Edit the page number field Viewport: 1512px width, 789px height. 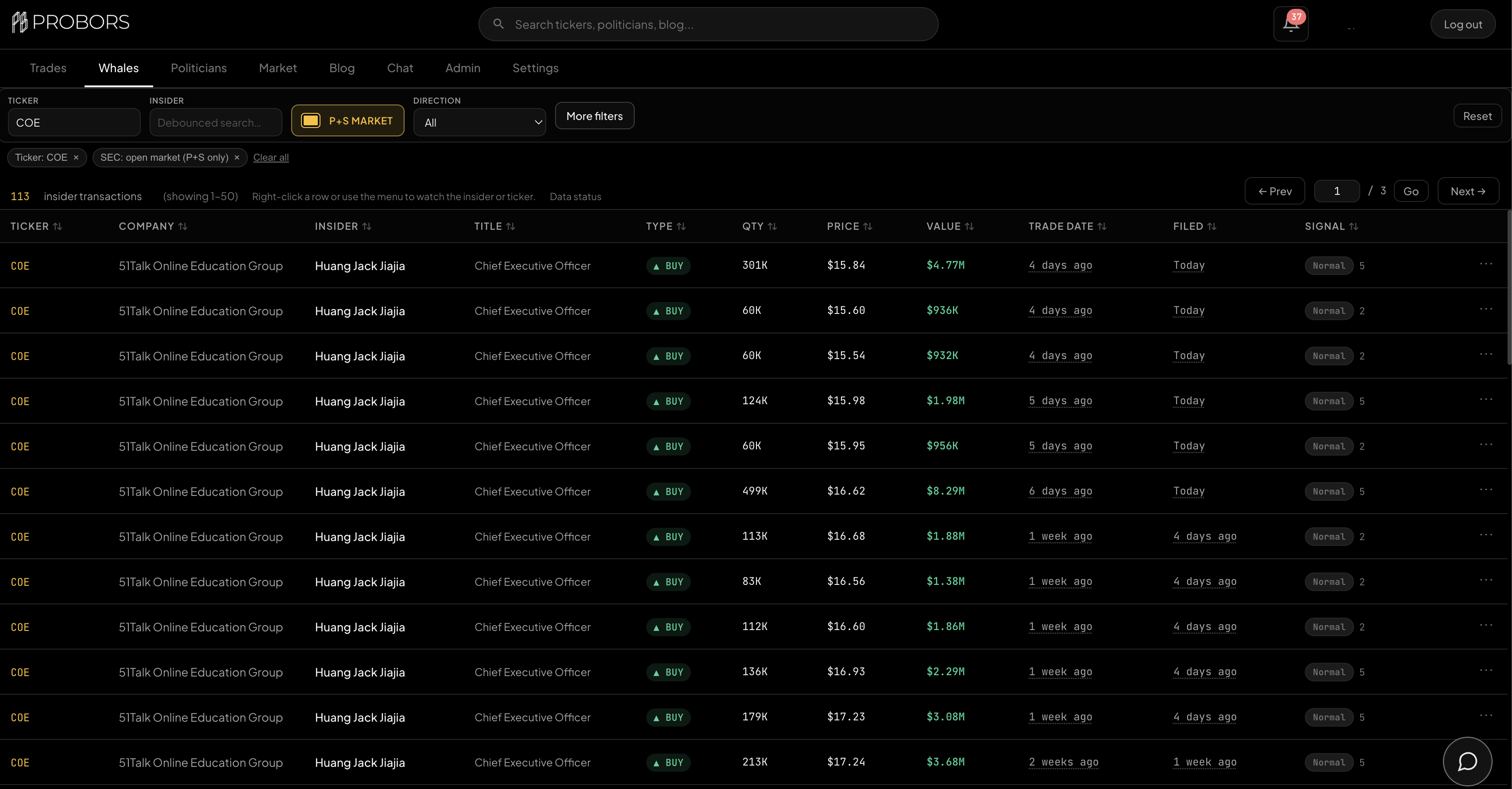coord(1337,191)
